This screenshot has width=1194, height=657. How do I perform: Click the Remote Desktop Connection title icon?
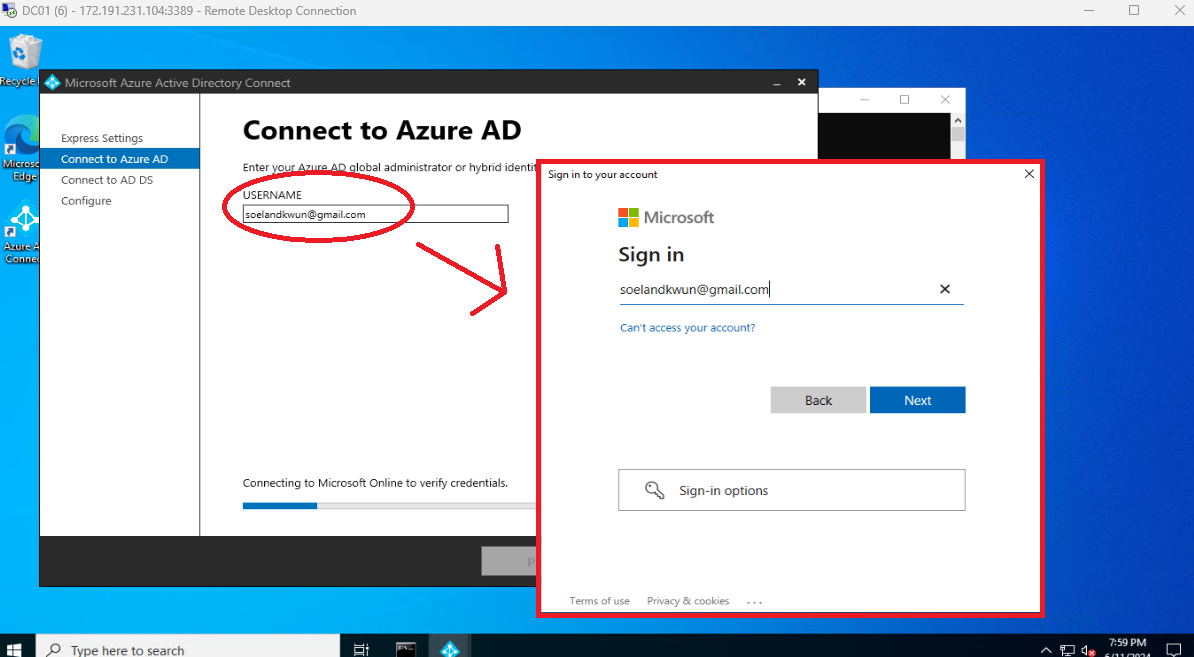point(10,11)
